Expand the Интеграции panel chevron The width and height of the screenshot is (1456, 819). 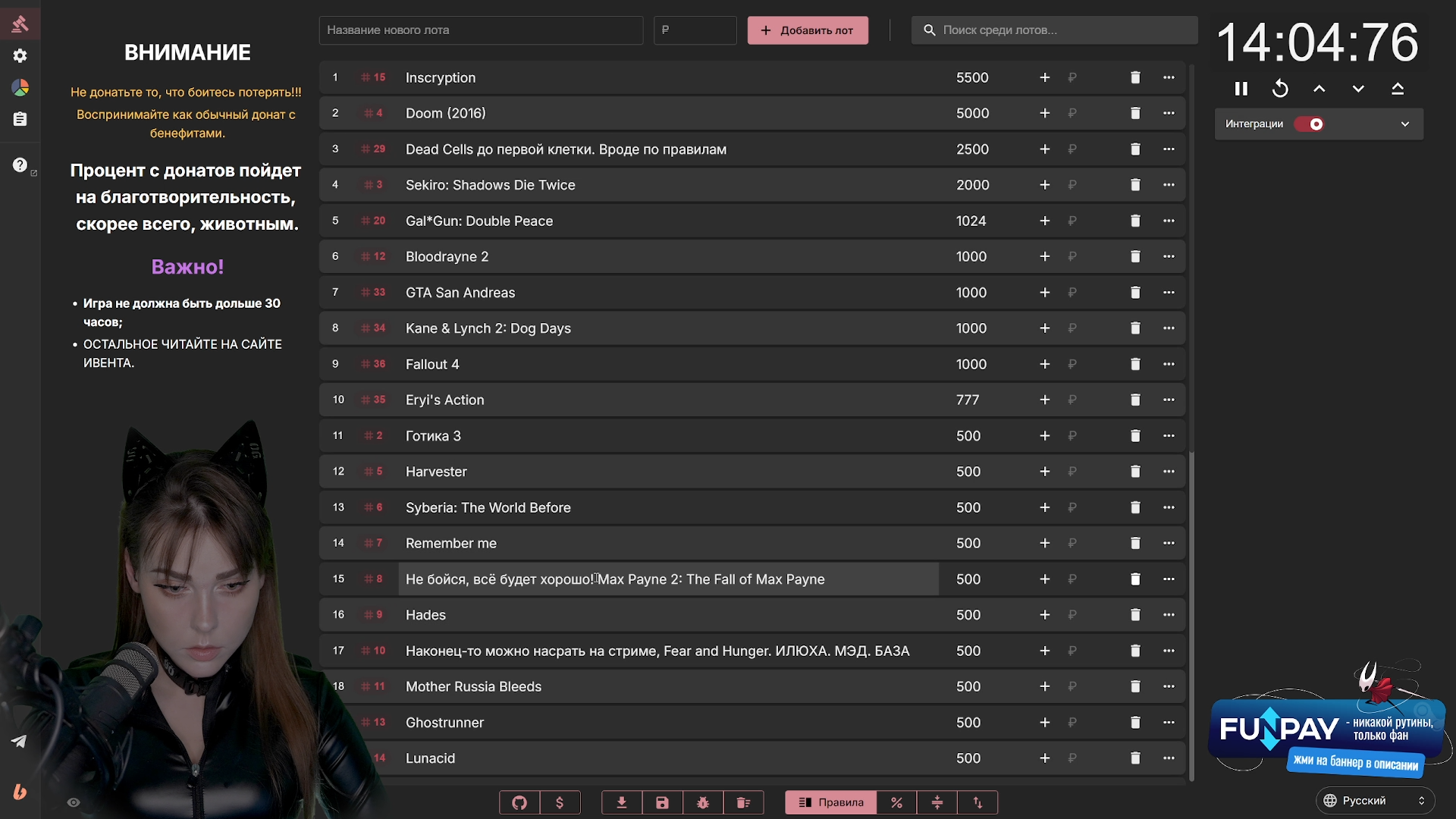click(1404, 124)
